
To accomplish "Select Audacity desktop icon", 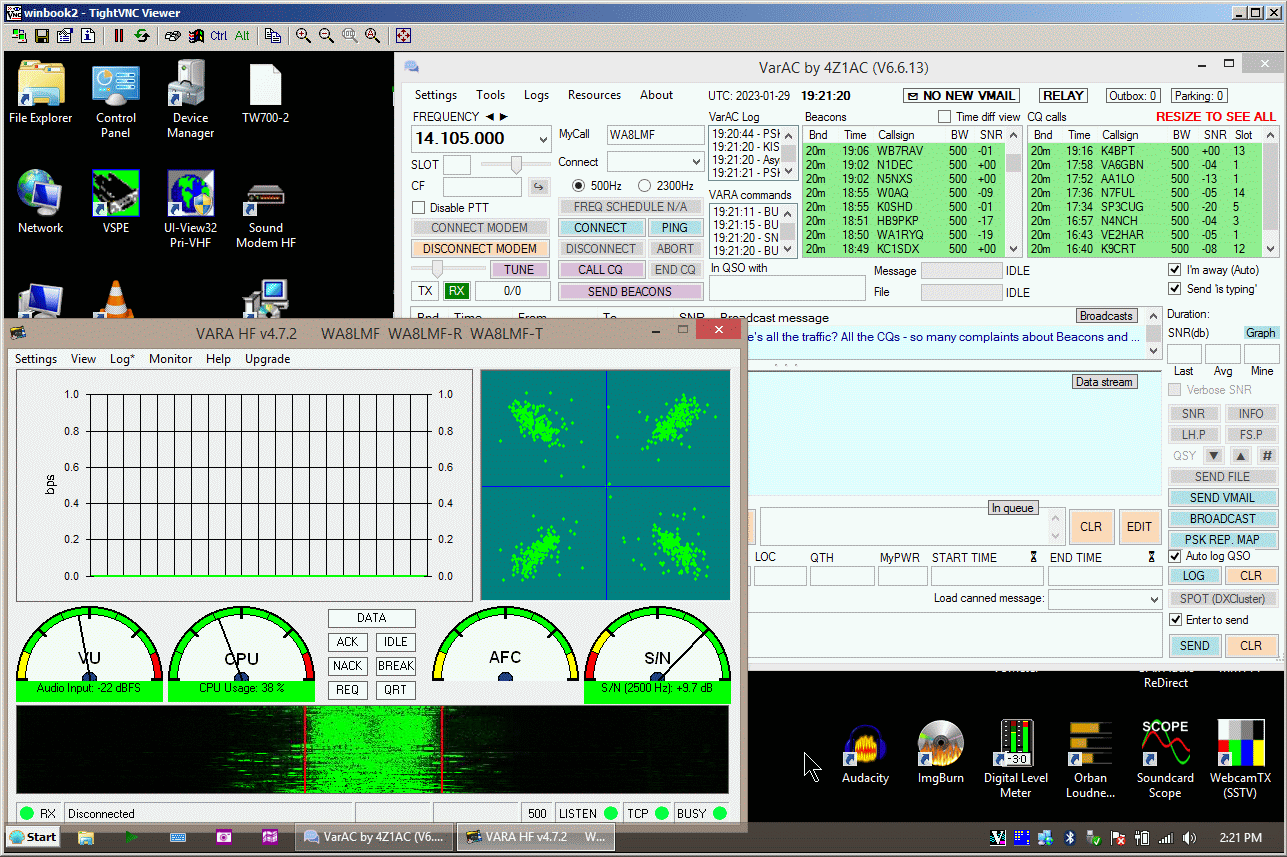I will click(x=865, y=755).
